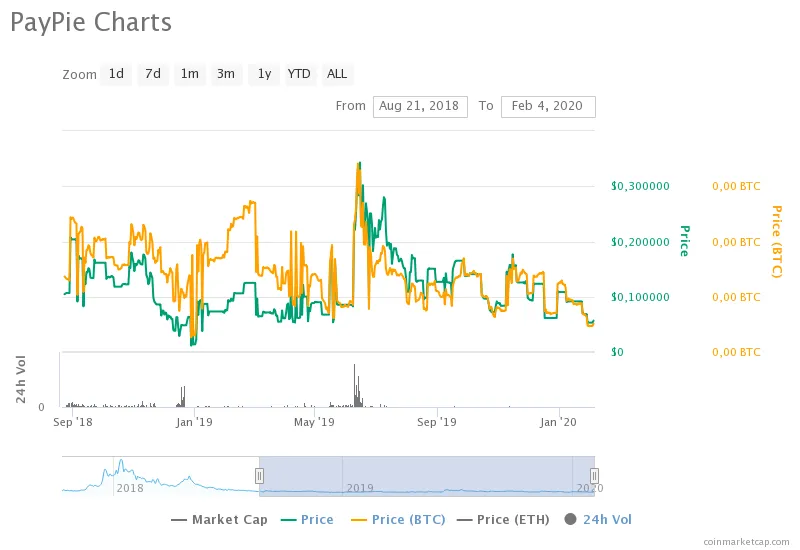Click the shaded navigator selection area

(x=427, y=476)
